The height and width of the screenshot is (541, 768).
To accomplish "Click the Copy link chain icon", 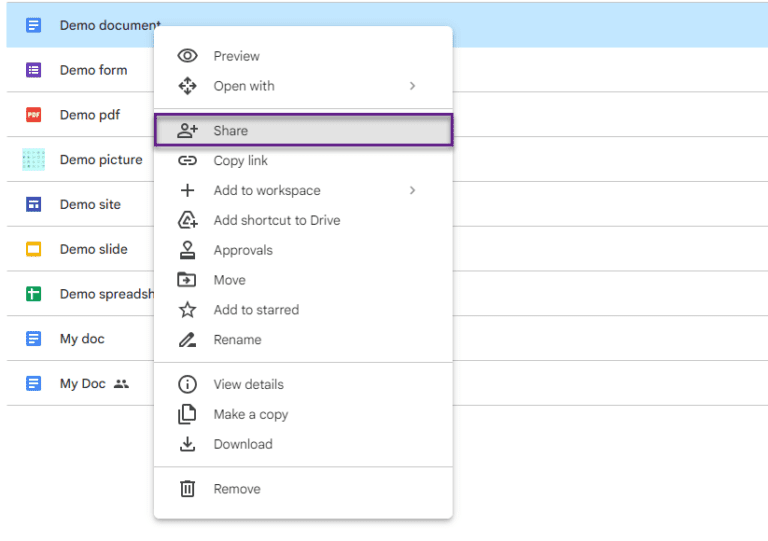I will pos(187,161).
